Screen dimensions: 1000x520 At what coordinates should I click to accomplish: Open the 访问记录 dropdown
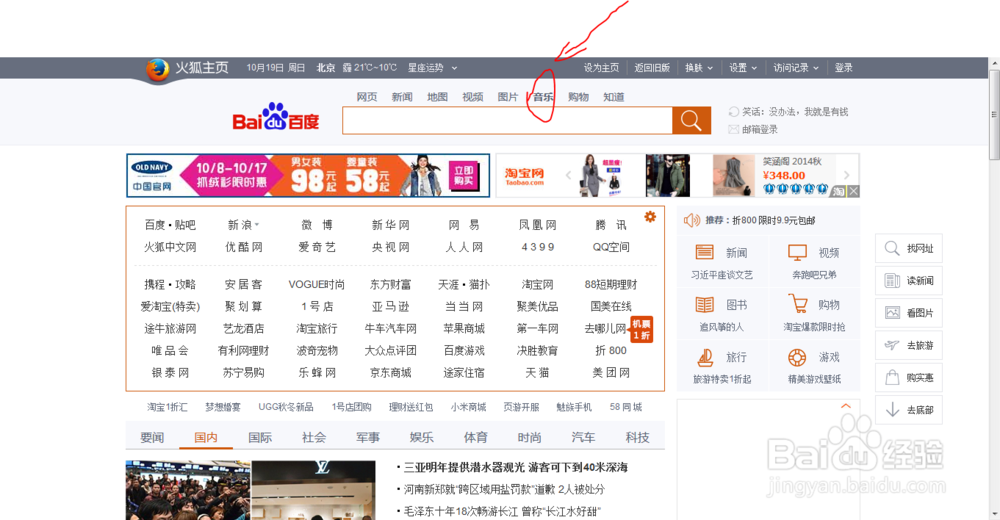click(x=796, y=68)
